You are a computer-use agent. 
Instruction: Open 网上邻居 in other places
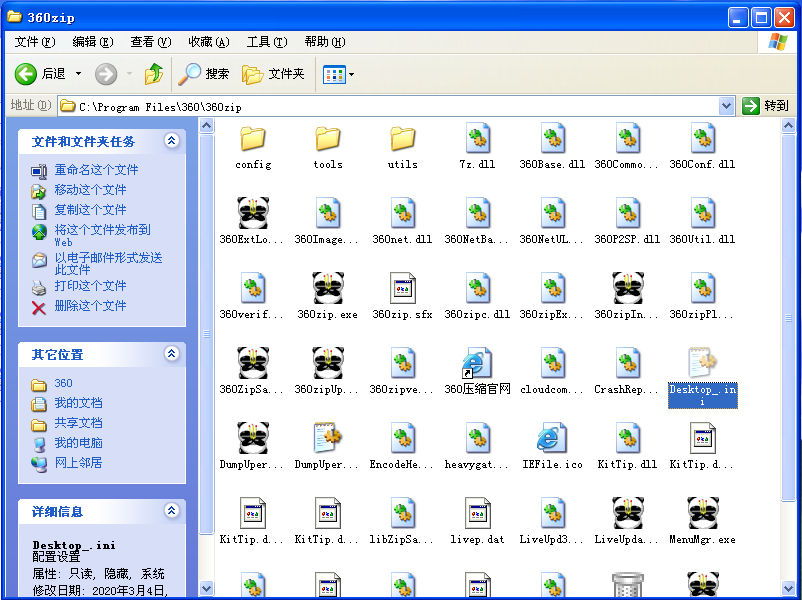click(78, 463)
